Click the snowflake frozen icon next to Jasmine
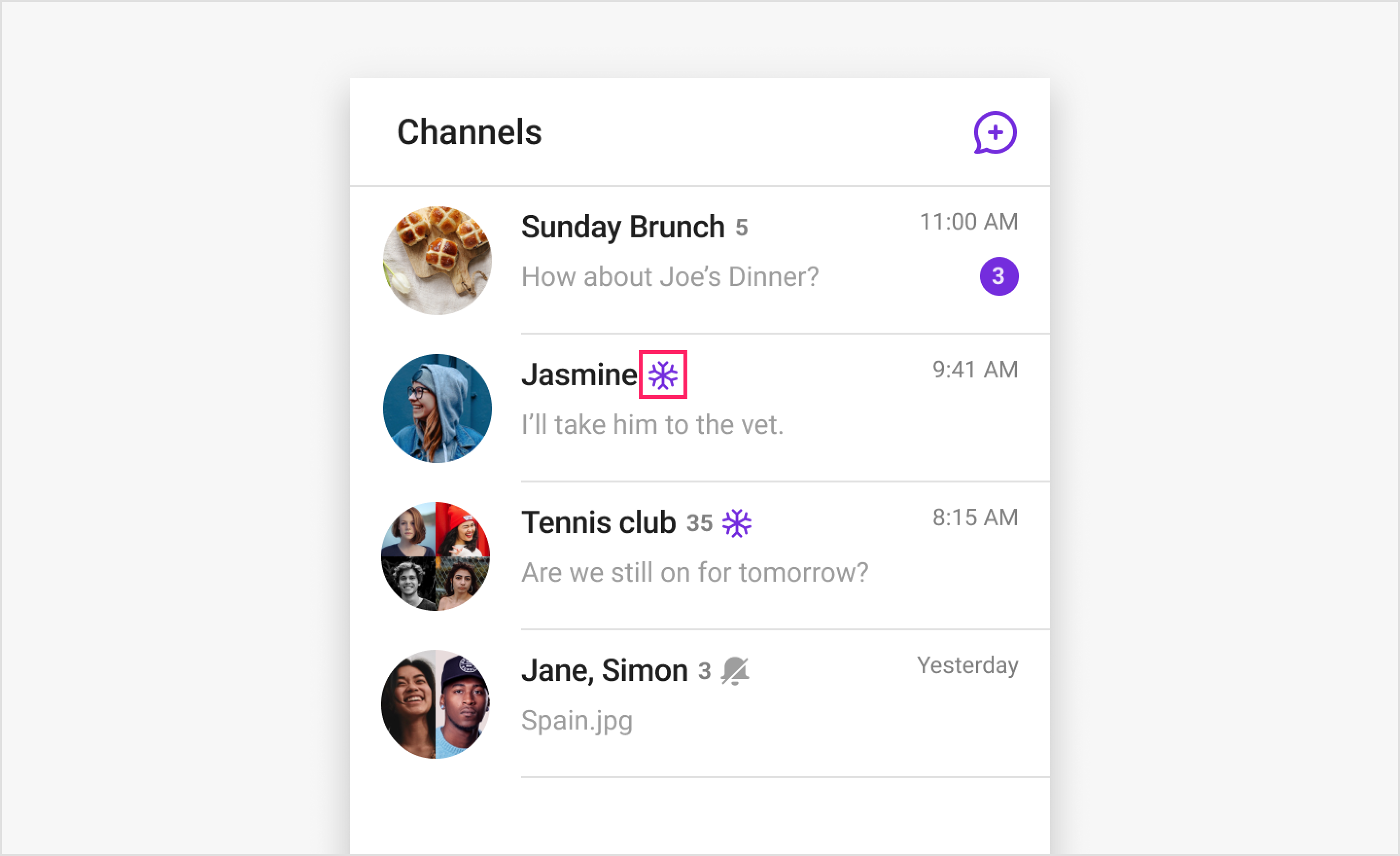The image size is (1400, 856). tap(662, 374)
